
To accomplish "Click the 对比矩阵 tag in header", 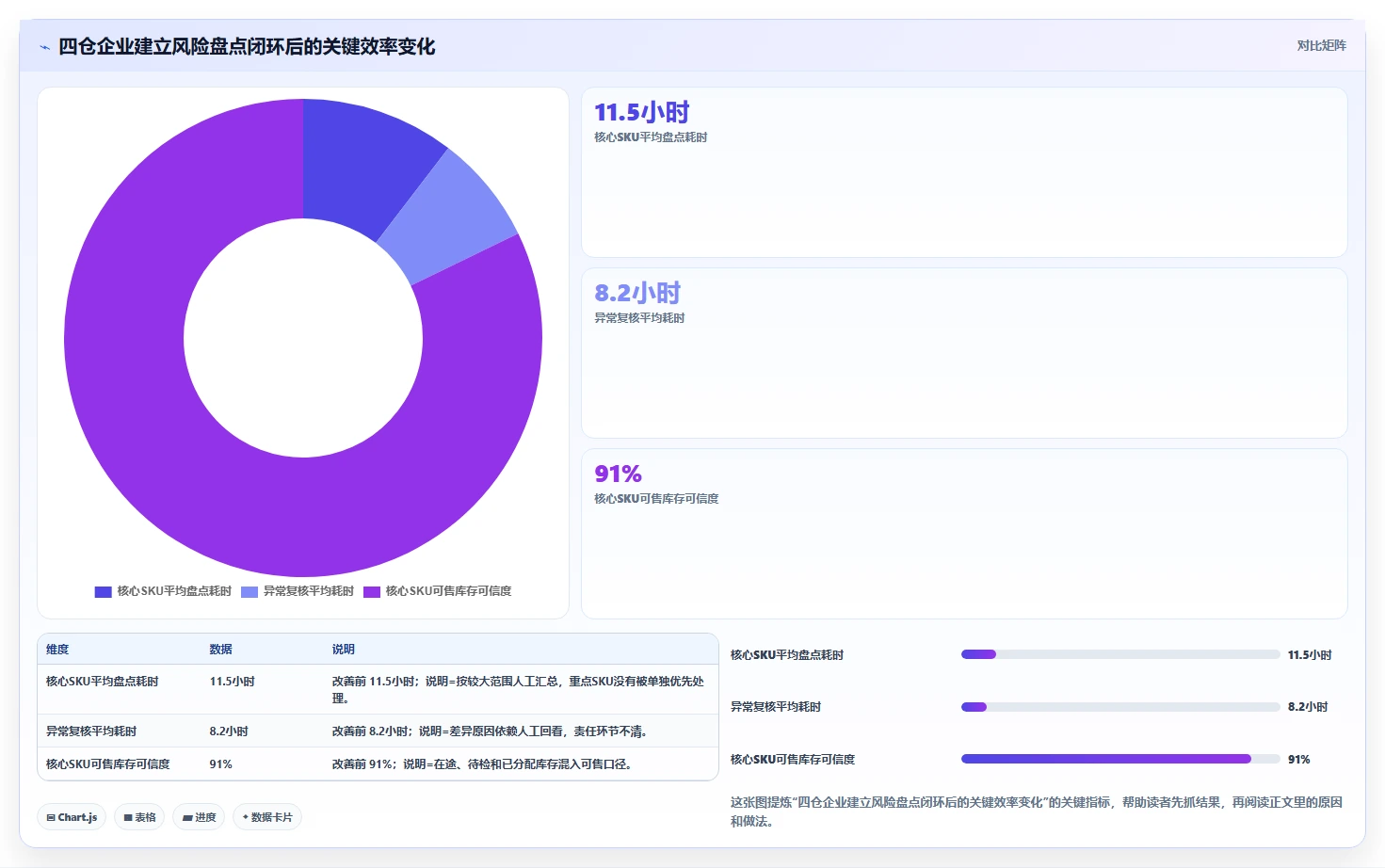I will 1321,45.
